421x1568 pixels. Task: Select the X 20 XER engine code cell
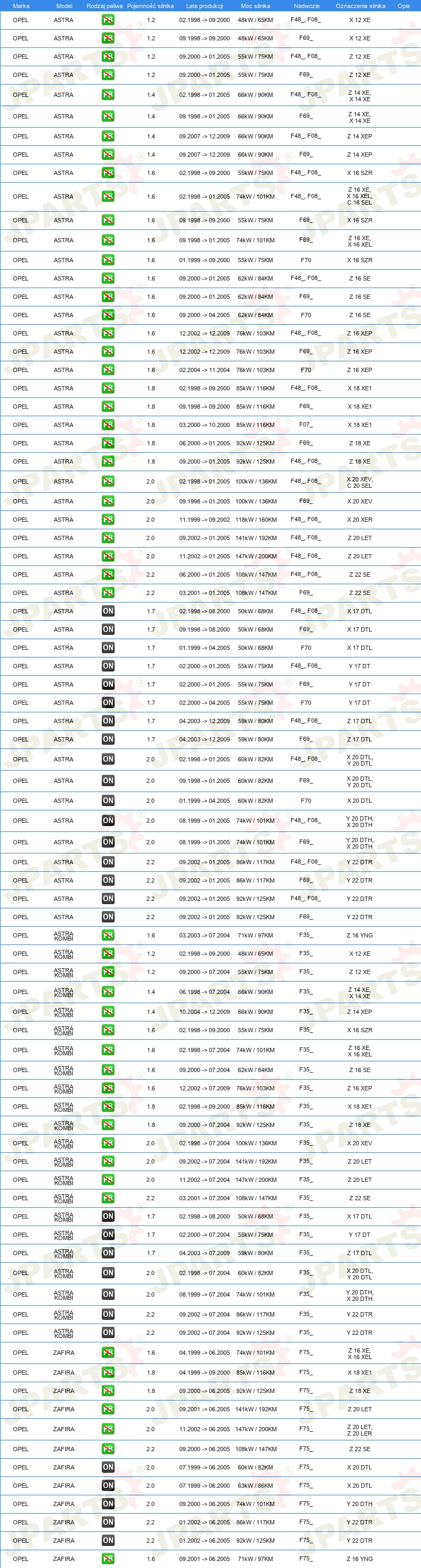(x=360, y=520)
